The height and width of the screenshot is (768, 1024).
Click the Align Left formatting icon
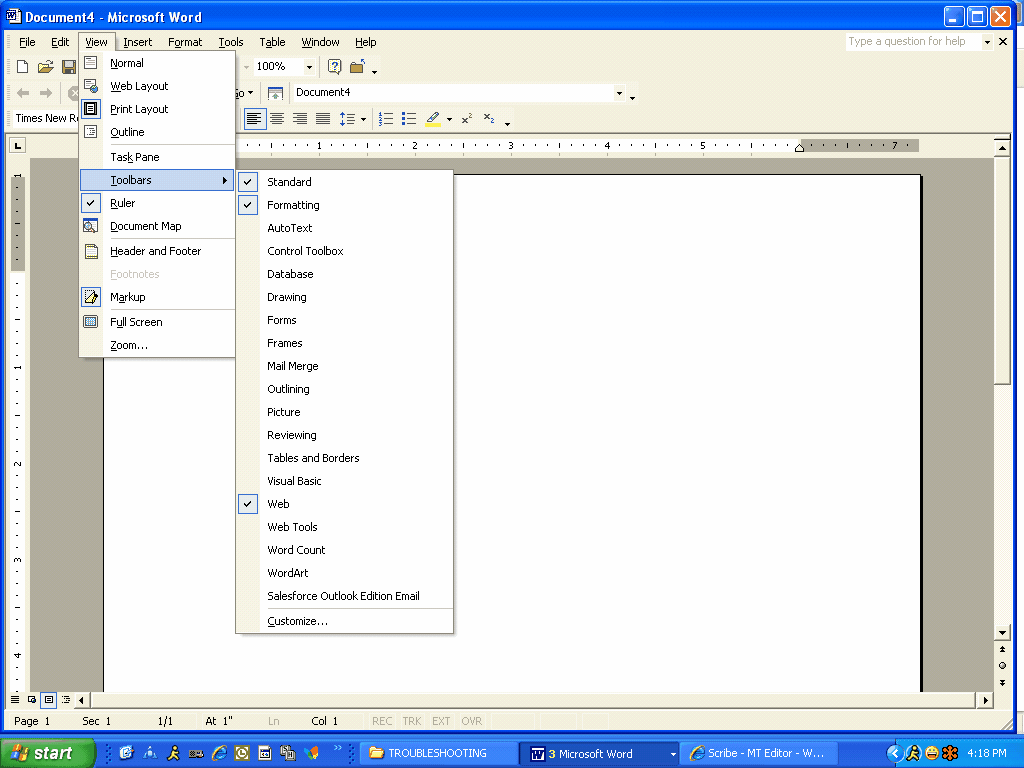pyautogui.click(x=254, y=119)
